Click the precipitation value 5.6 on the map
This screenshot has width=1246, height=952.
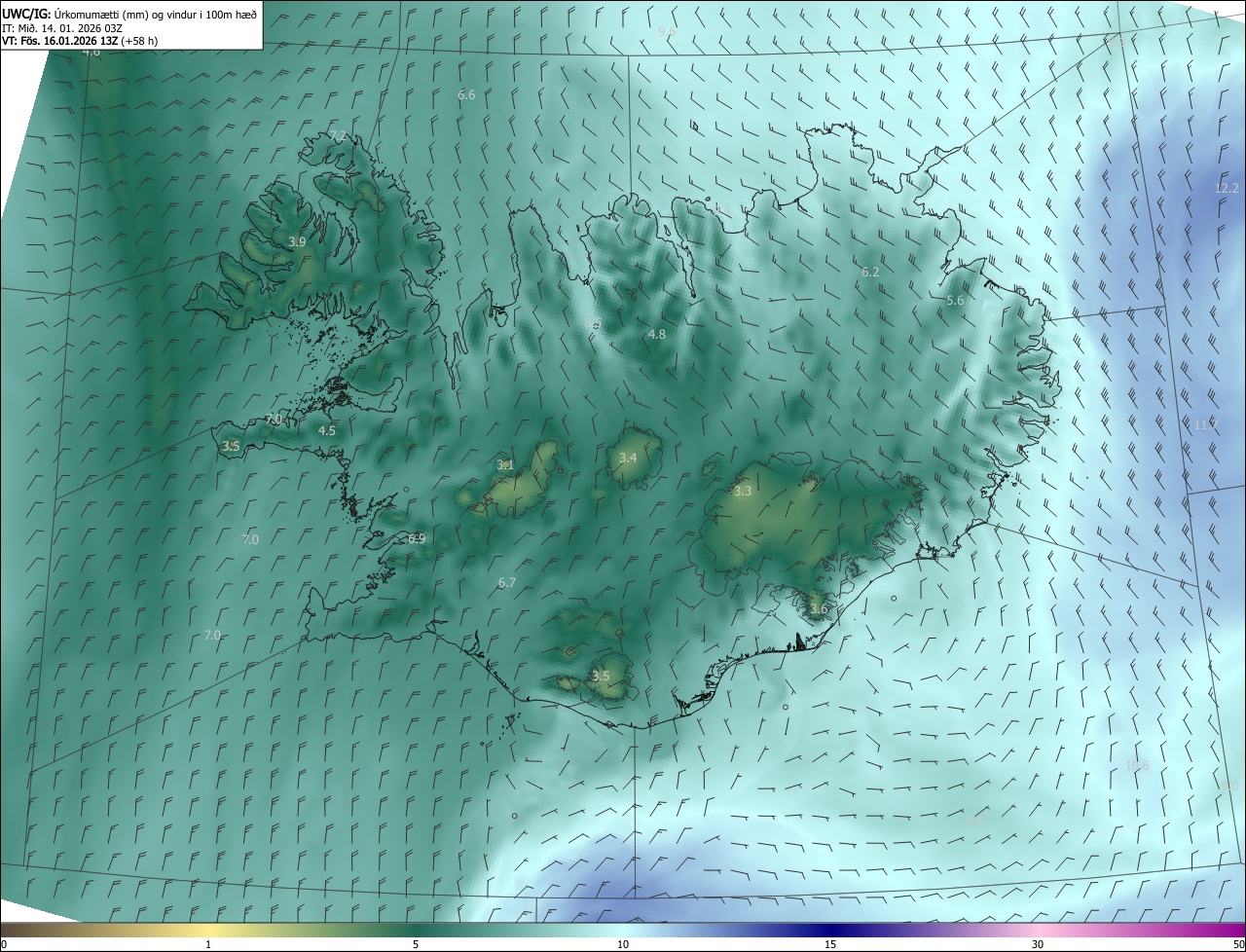tap(955, 301)
